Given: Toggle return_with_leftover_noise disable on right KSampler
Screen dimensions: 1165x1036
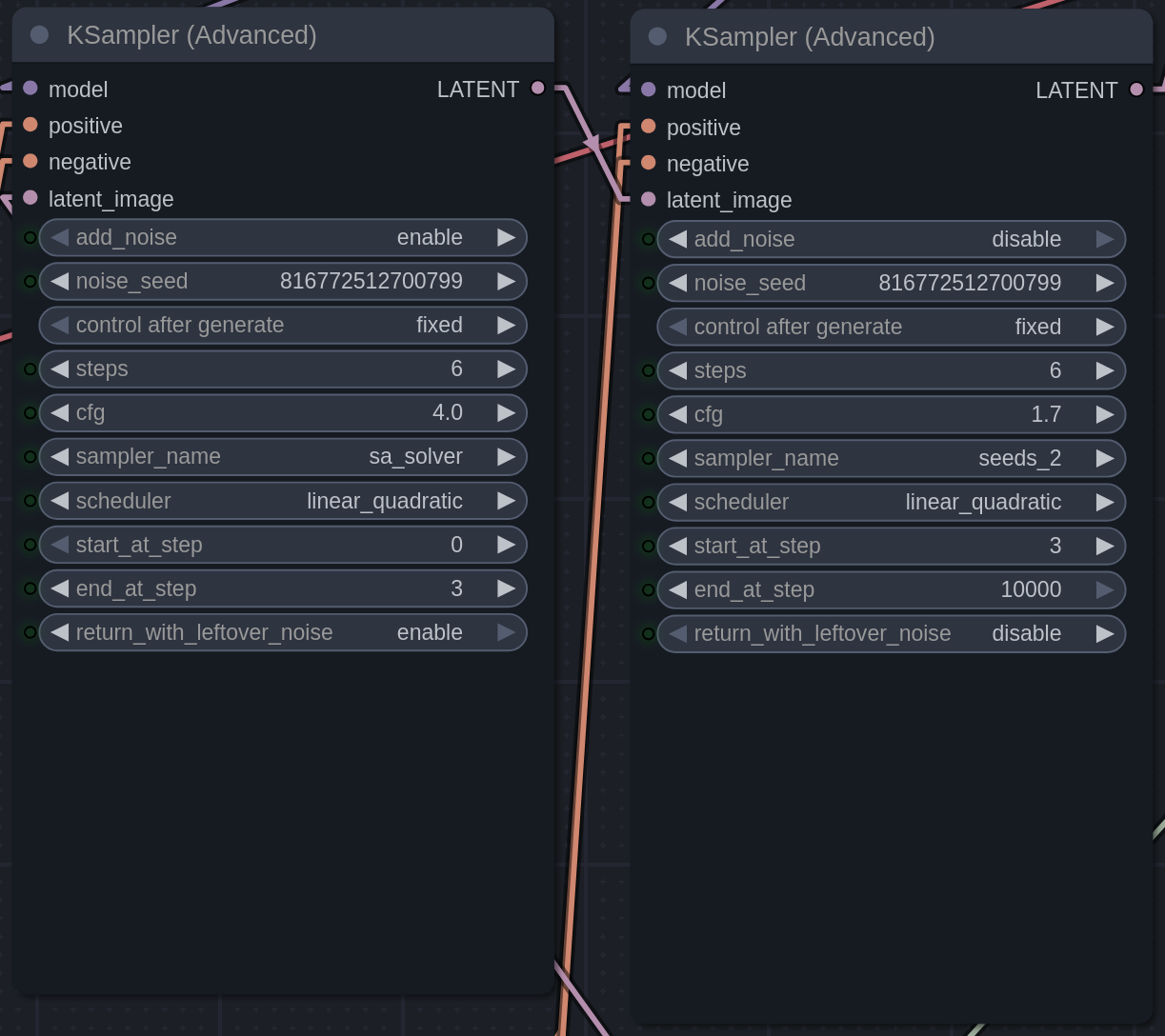Looking at the screenshot, I should click(892, 634).
